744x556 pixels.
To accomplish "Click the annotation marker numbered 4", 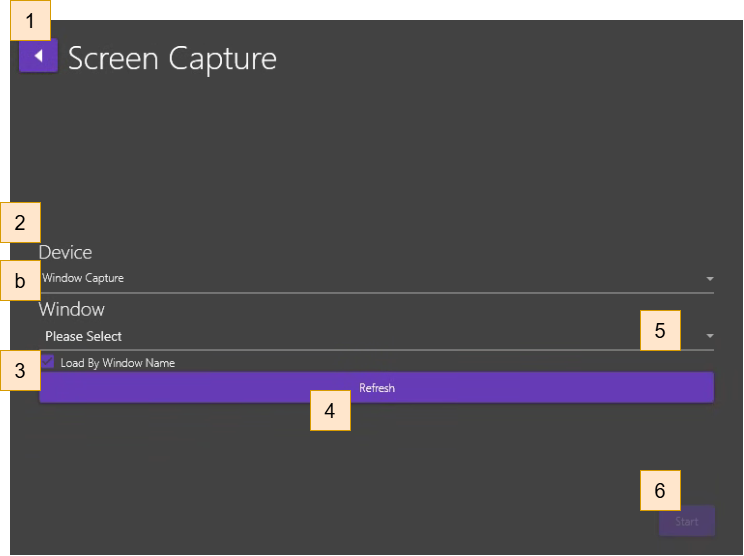I will coord(330,410).
